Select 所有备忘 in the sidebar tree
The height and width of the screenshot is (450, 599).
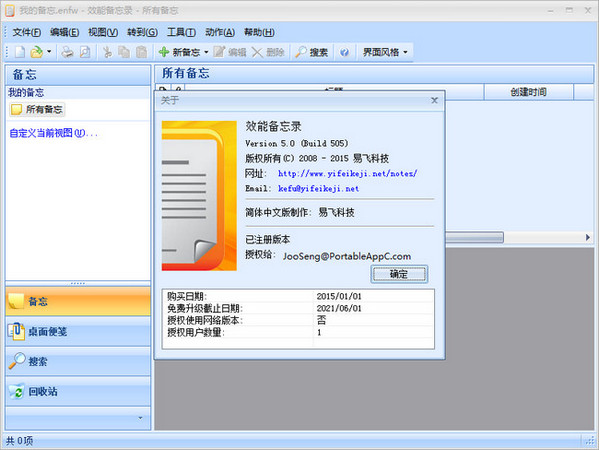(x=37, y=110)
